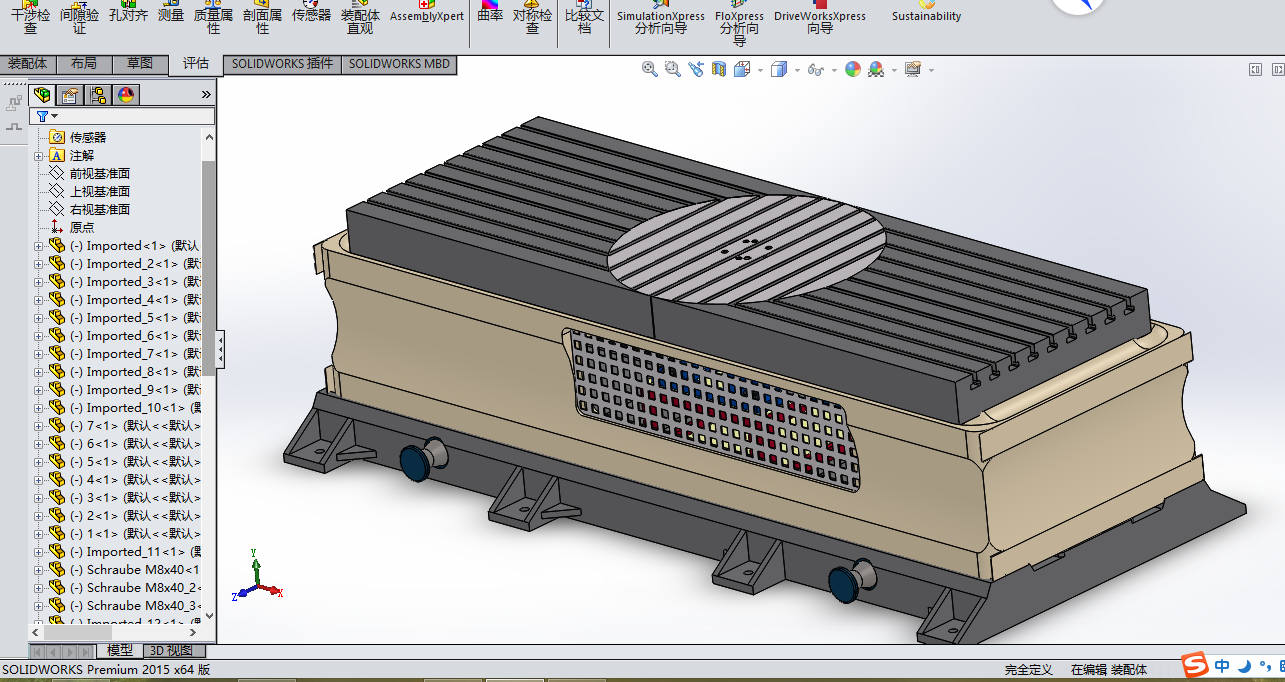1285x682 pixels.
Task: Click the FeatureManager design tree tab icon
Action: click(x=42, y=95)
